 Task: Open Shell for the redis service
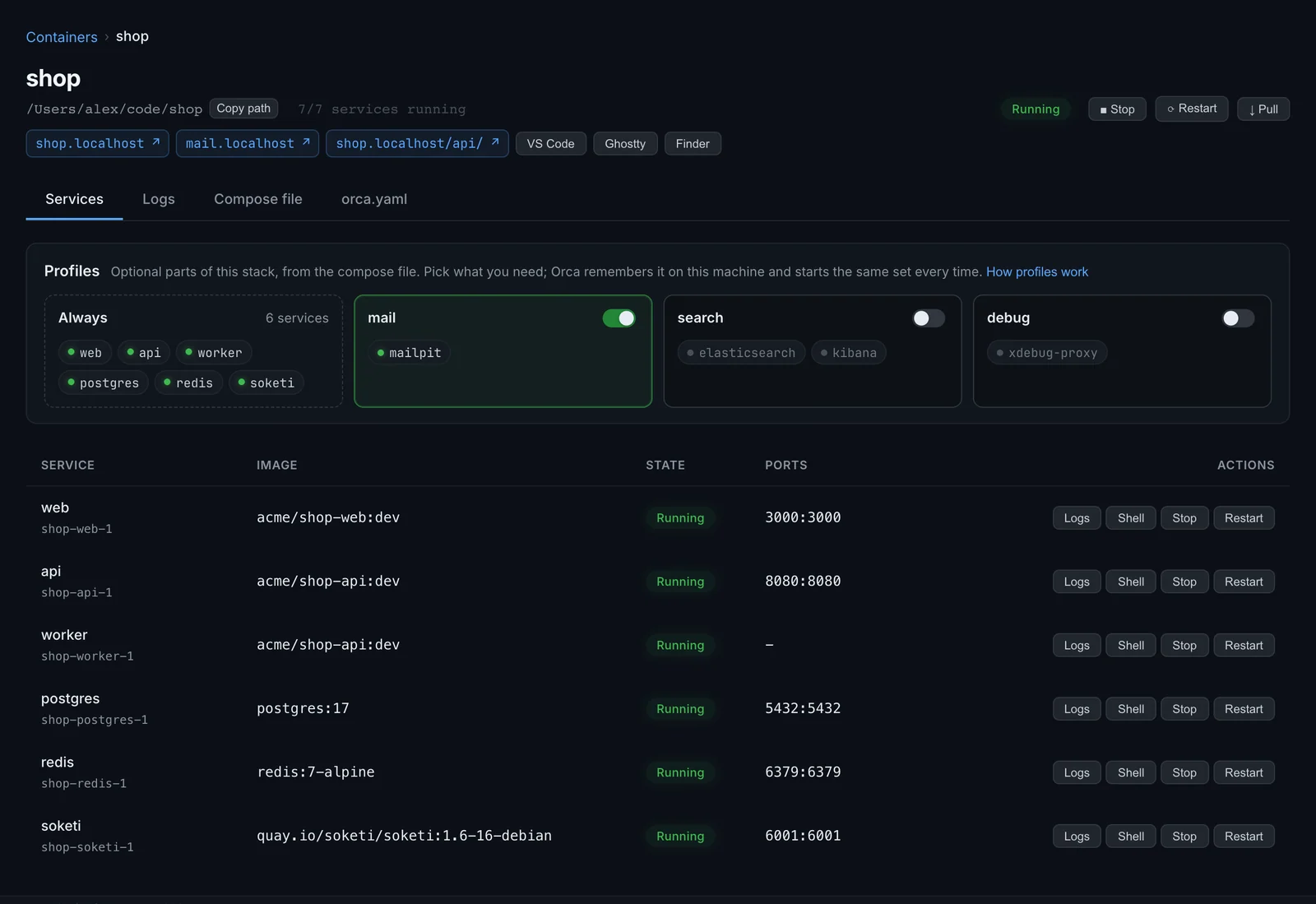tap(1131, 772)
